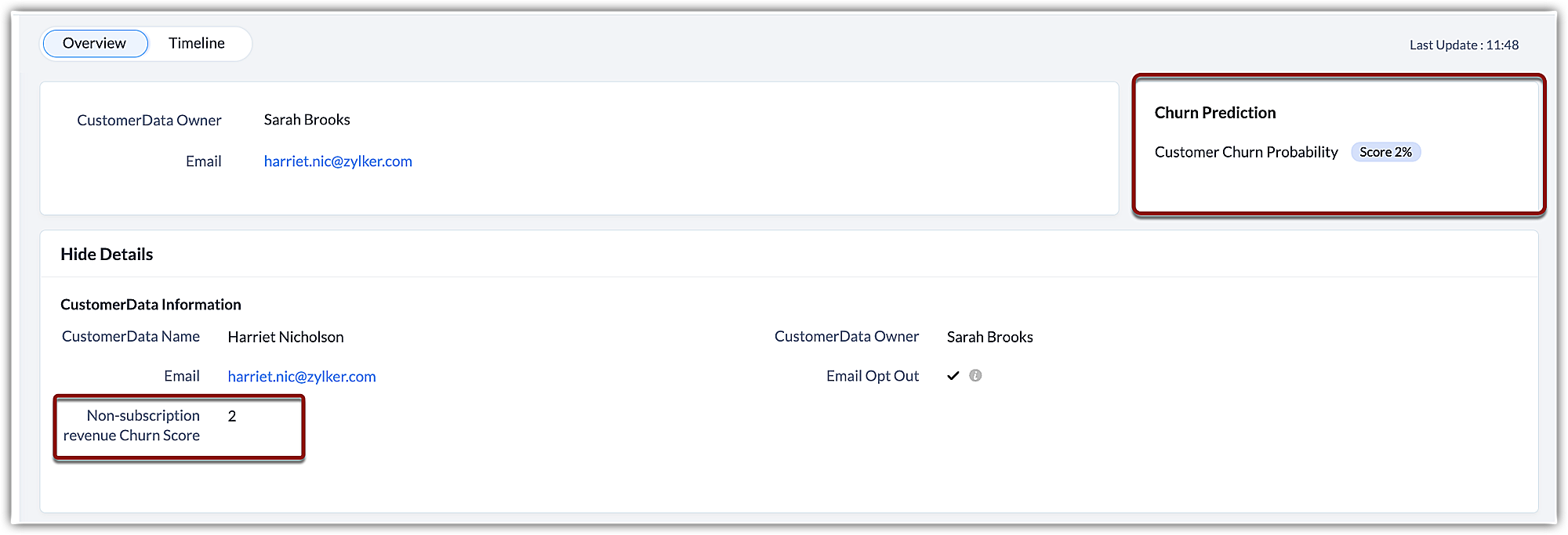Click the Harriet Nicholson name field
Viewport: 1568px width, 535px height.
coord(285,338)
